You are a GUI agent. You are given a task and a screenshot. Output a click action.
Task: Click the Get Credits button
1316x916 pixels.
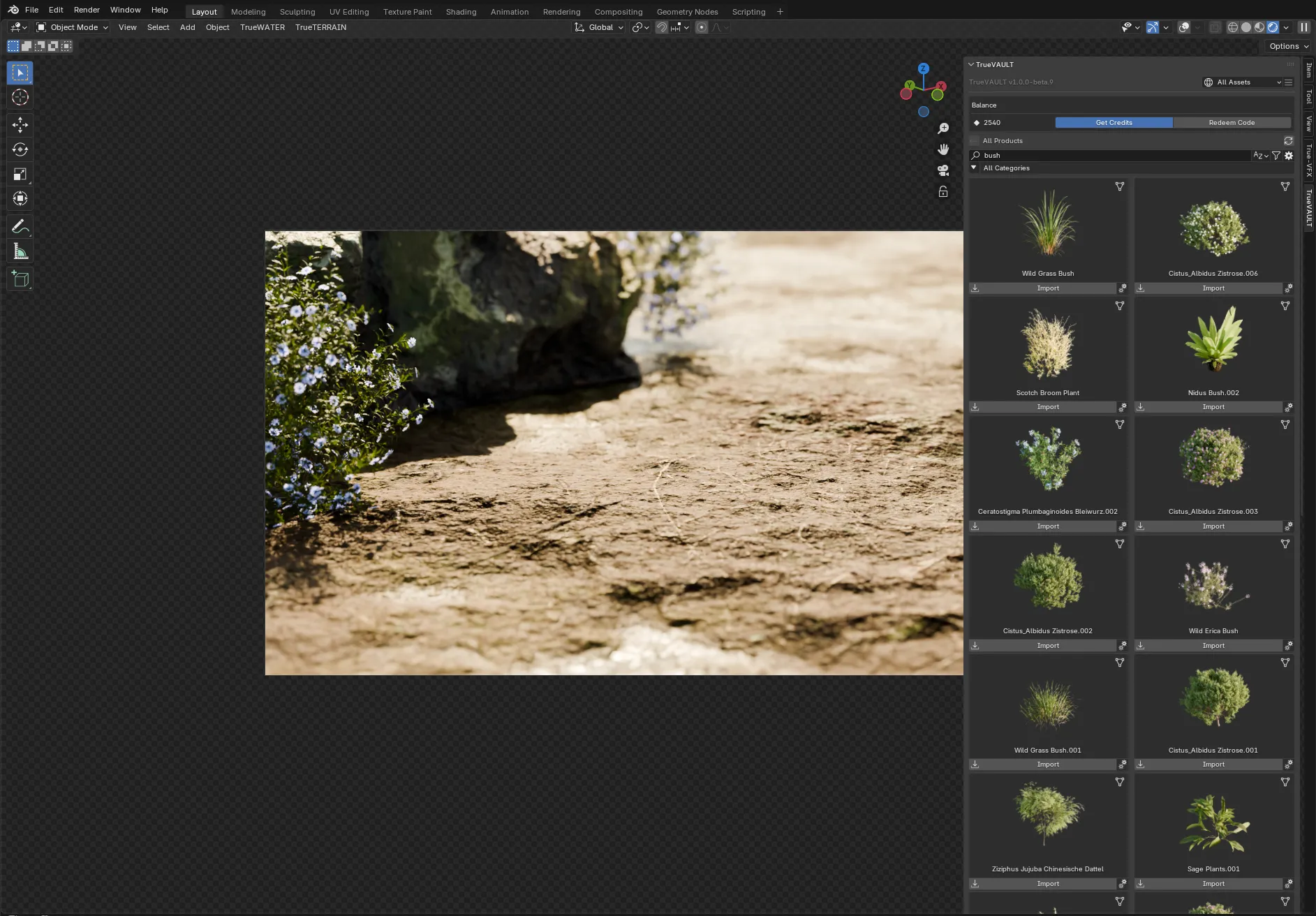[x=1113, y=122]
